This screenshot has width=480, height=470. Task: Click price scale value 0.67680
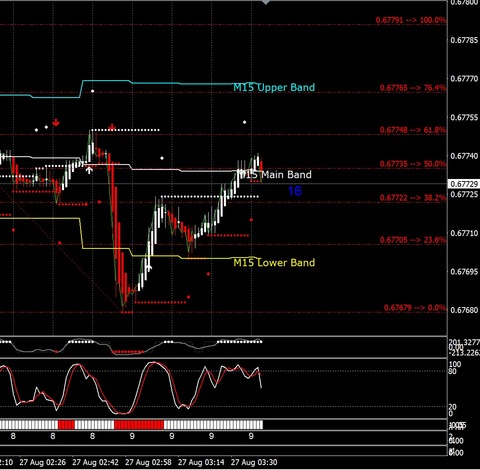click(464, 310)
